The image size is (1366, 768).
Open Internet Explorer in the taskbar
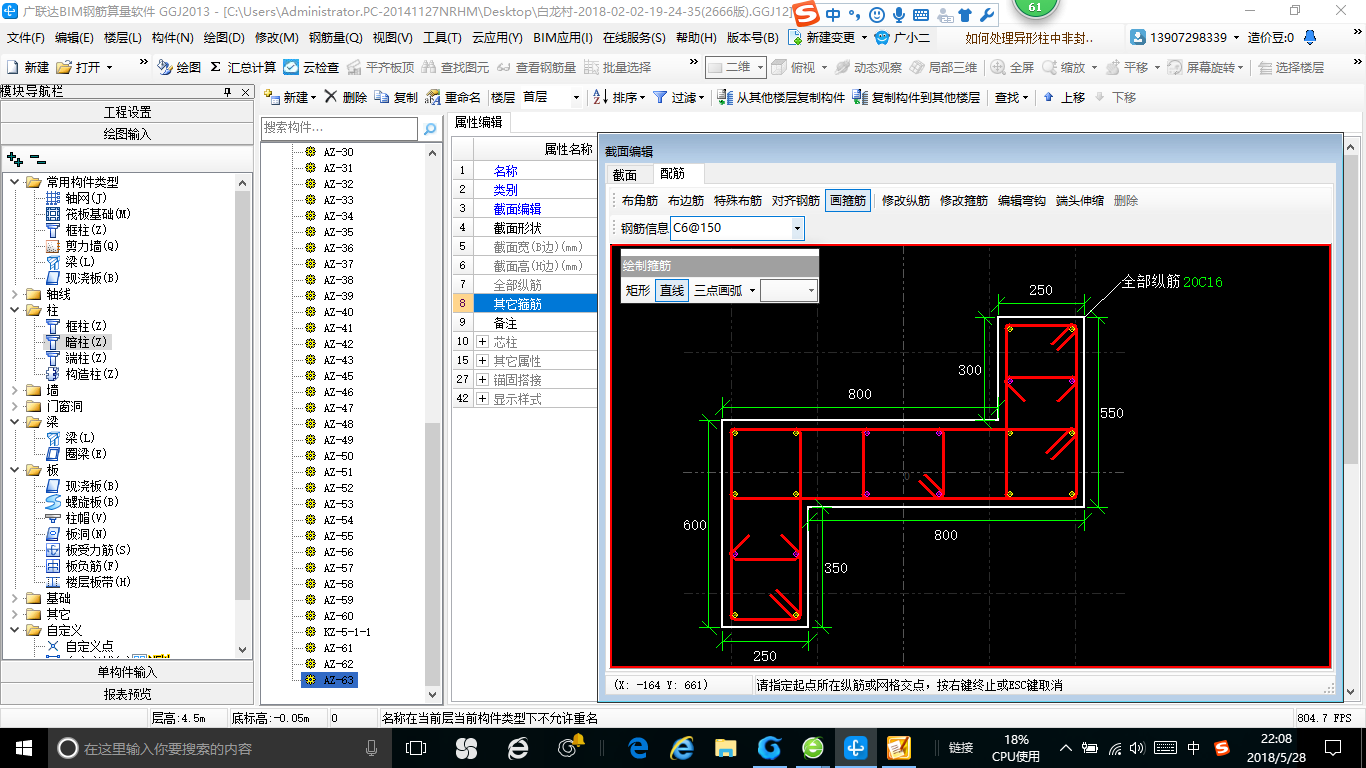pyautogui.click(x=682, y=747)
